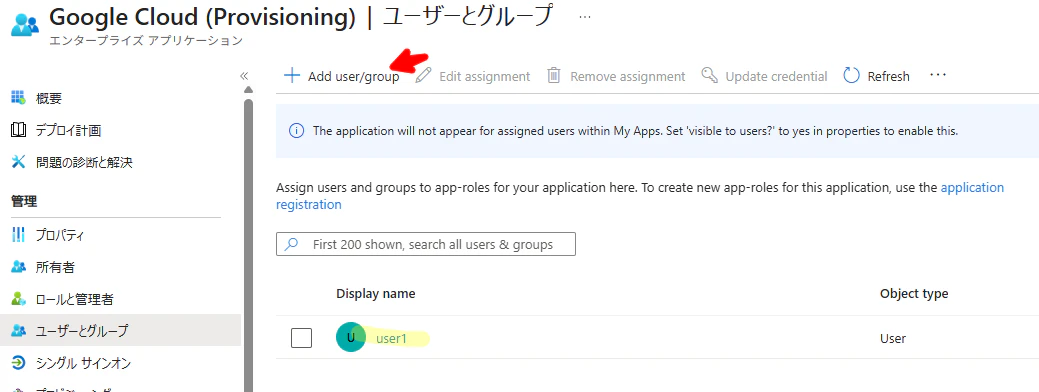Sort by the Object type column header
The height and width of the screenshot is (392, 1039).
(x=914, y=293)
